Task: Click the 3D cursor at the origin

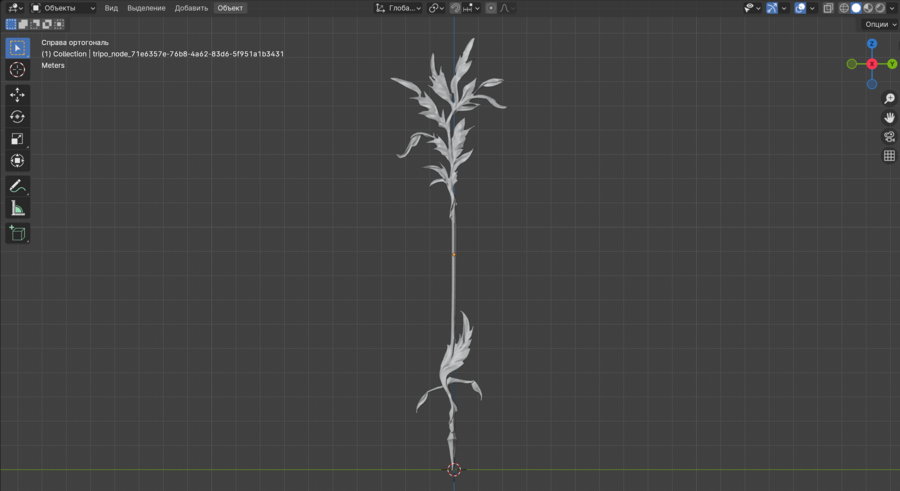Action: (454, 469)
